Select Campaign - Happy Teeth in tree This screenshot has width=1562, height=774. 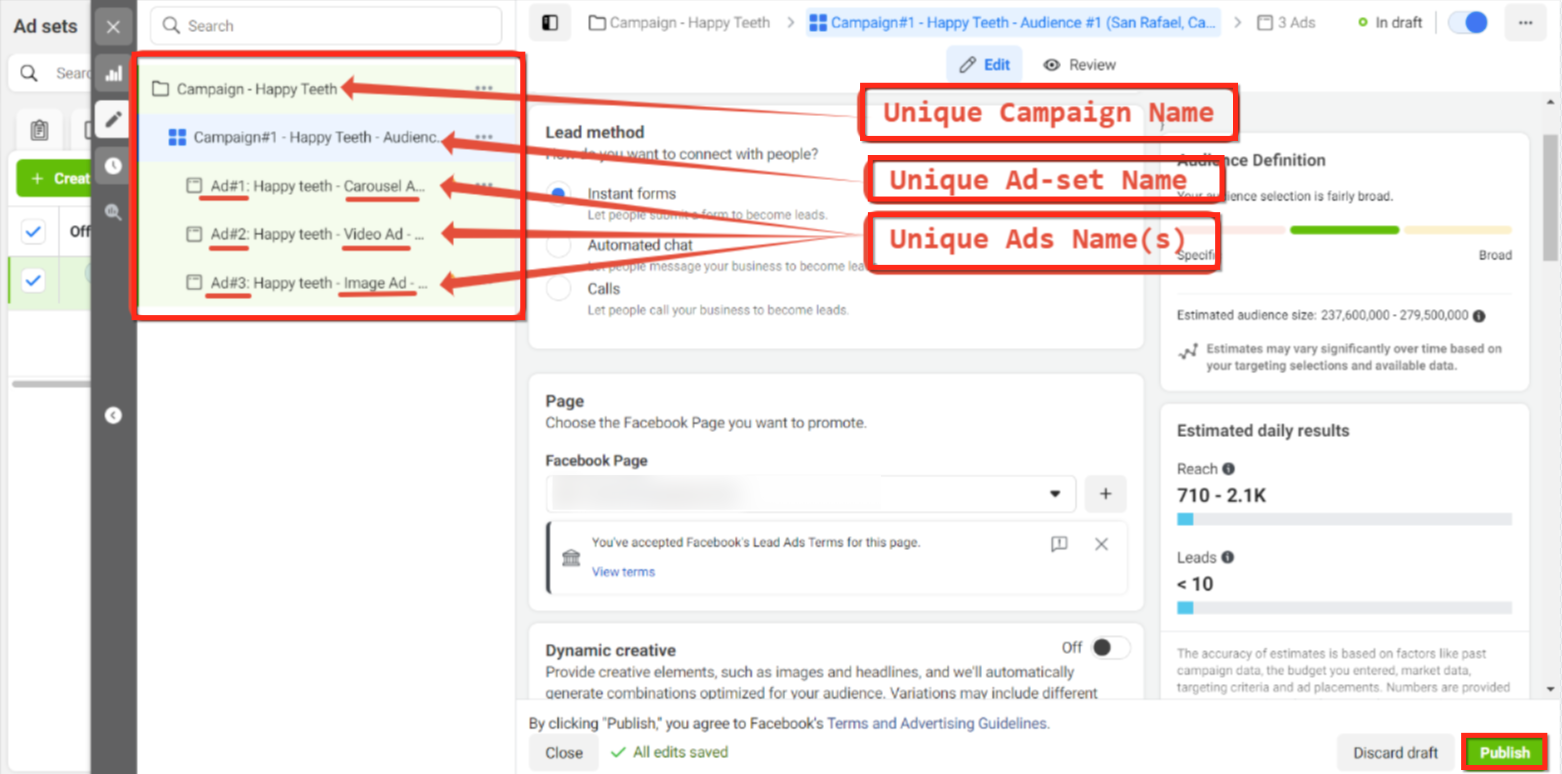pos(257,89)
